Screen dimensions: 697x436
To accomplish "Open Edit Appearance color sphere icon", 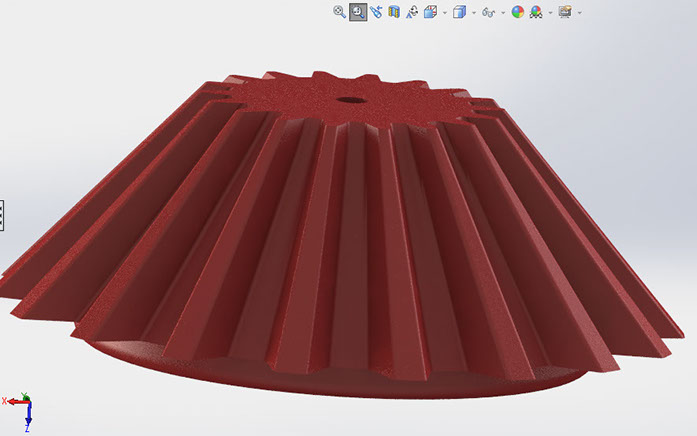I will click(x=517, y=12).
